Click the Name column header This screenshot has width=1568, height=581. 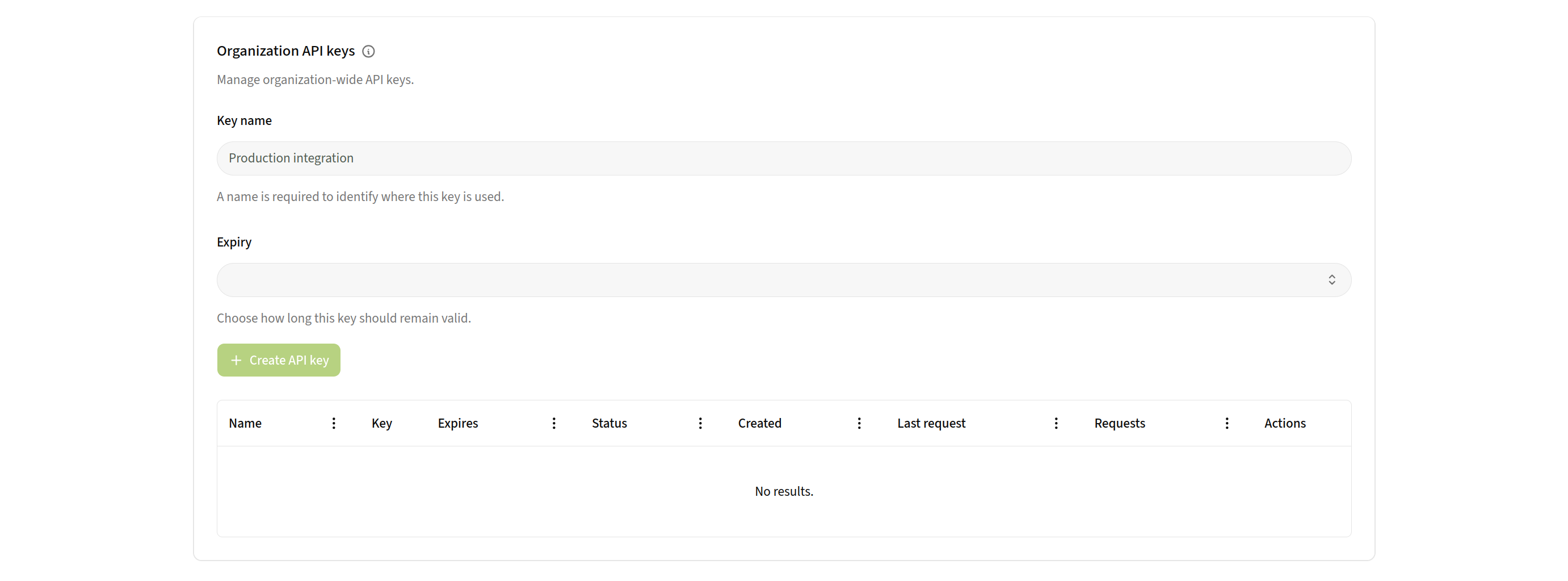(245, 423)
